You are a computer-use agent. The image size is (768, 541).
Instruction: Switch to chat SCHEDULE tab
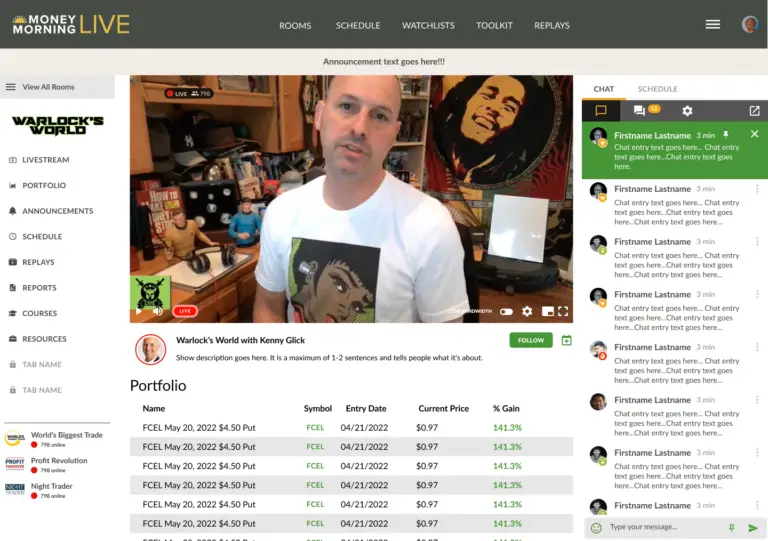tap(657, 89)
